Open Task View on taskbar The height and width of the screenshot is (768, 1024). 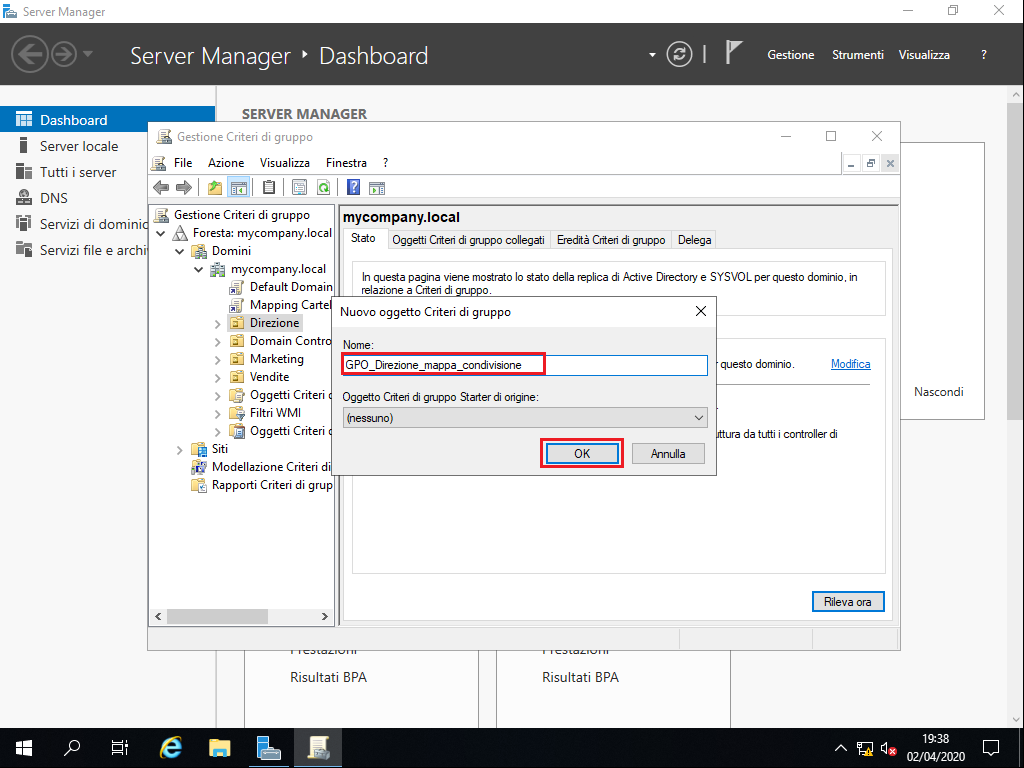coord(120,747)
